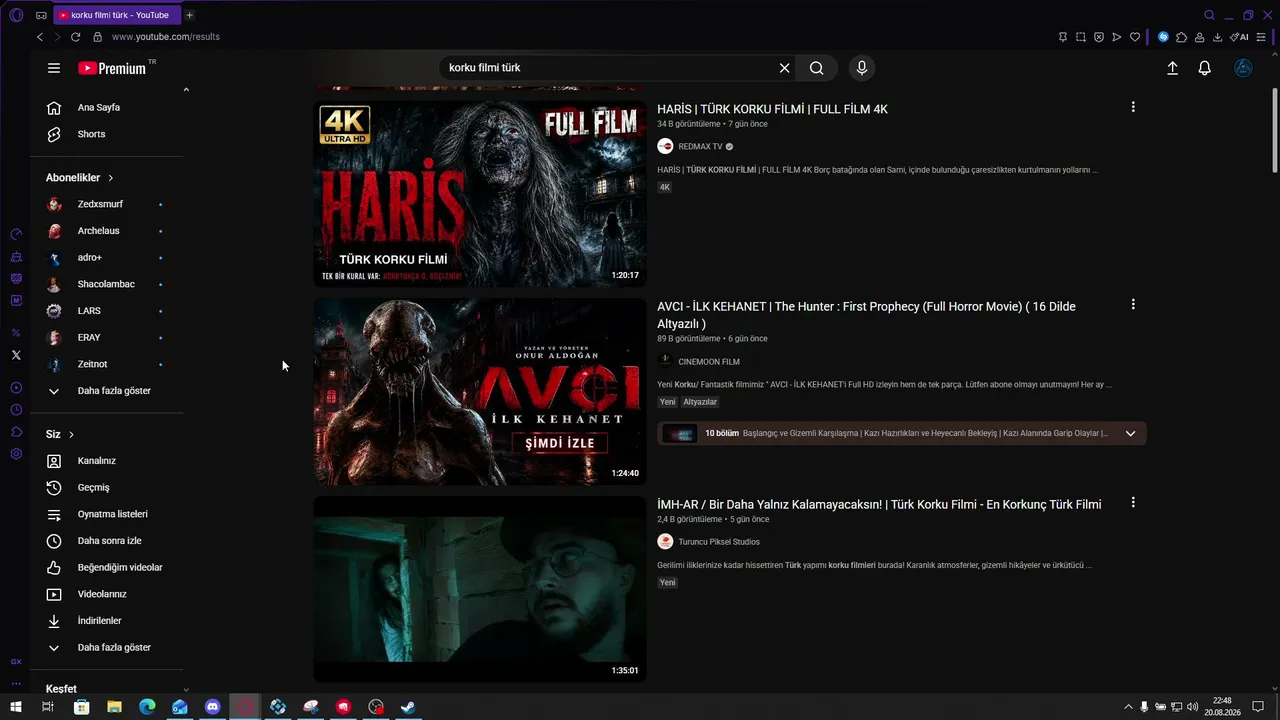Open the YouTube account avatar menu

pos(1243,68)
